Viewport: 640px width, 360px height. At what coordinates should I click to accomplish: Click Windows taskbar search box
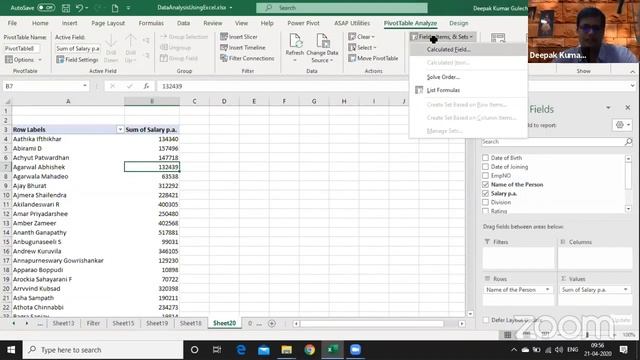click(x=103, y=350)
